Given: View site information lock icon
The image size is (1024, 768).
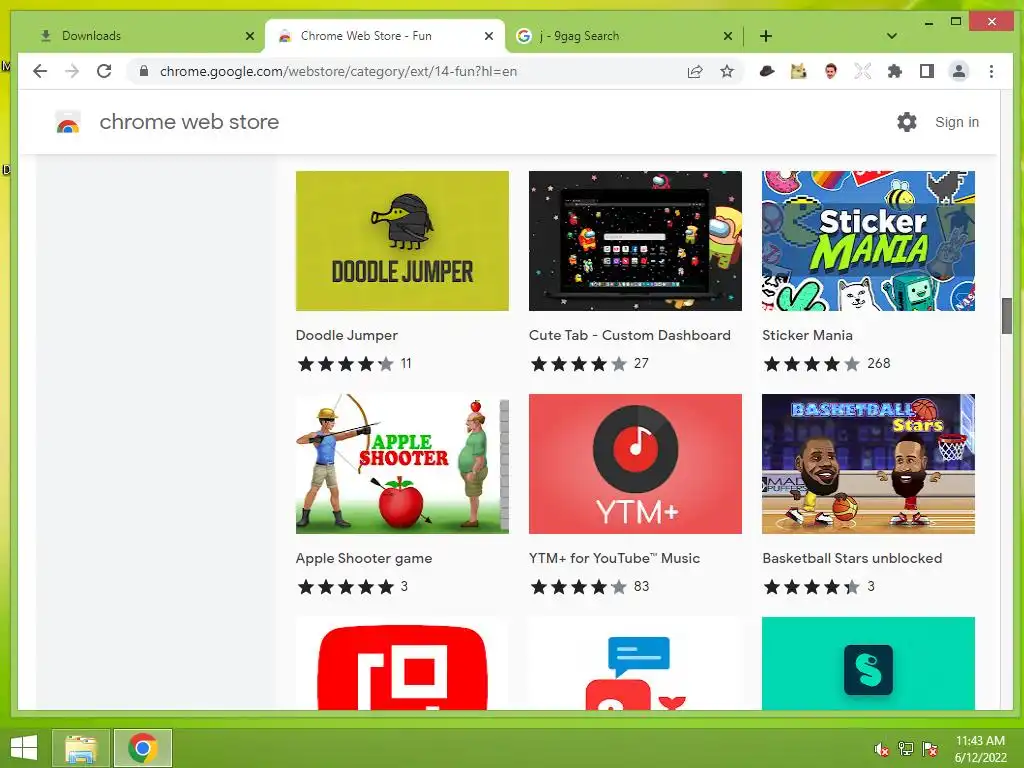Looking at the screenshot, I should click(144, 71).
